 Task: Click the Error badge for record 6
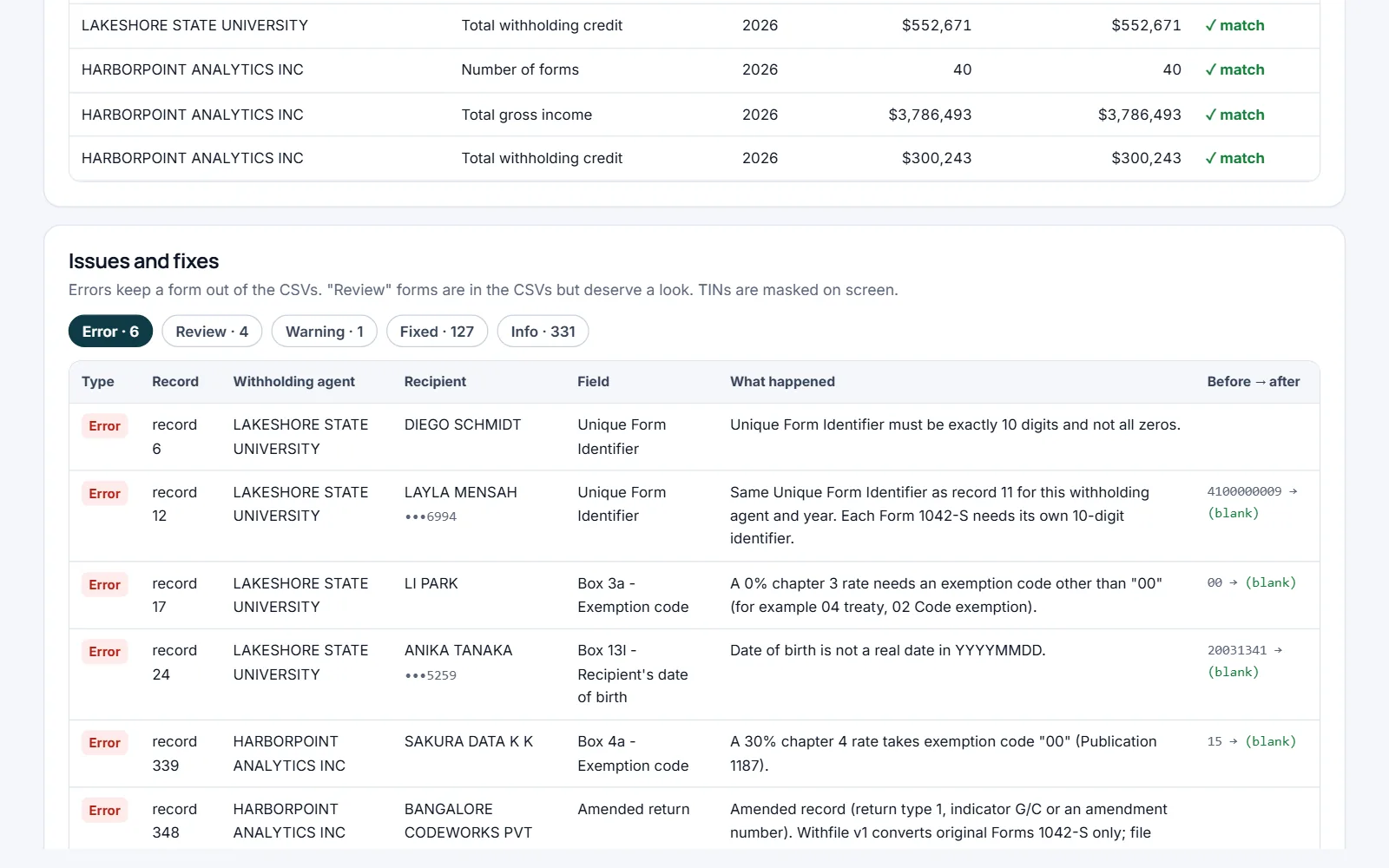click(x=104, y=426)
